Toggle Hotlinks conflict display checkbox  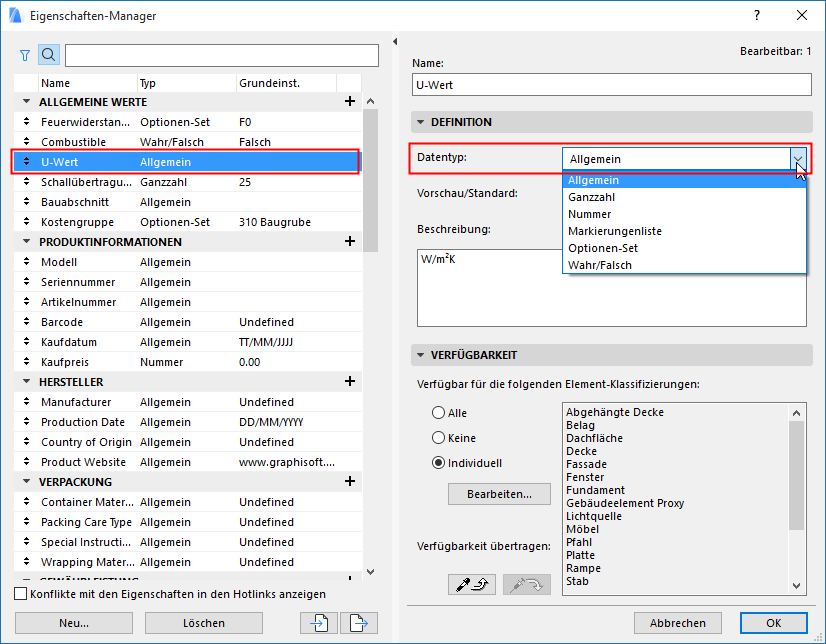pyautogui.click(x=21, y=594)
